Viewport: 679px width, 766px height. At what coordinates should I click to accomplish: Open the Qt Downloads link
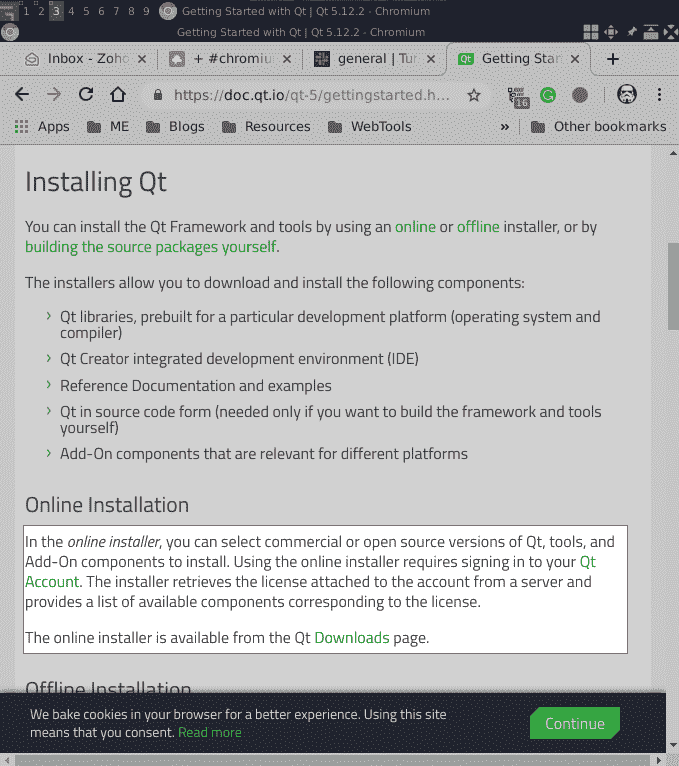pos(351,637)
